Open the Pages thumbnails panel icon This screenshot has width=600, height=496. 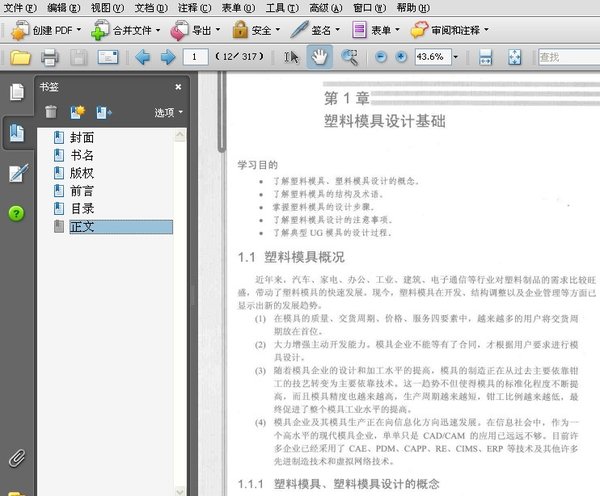(x=17, y=92)
